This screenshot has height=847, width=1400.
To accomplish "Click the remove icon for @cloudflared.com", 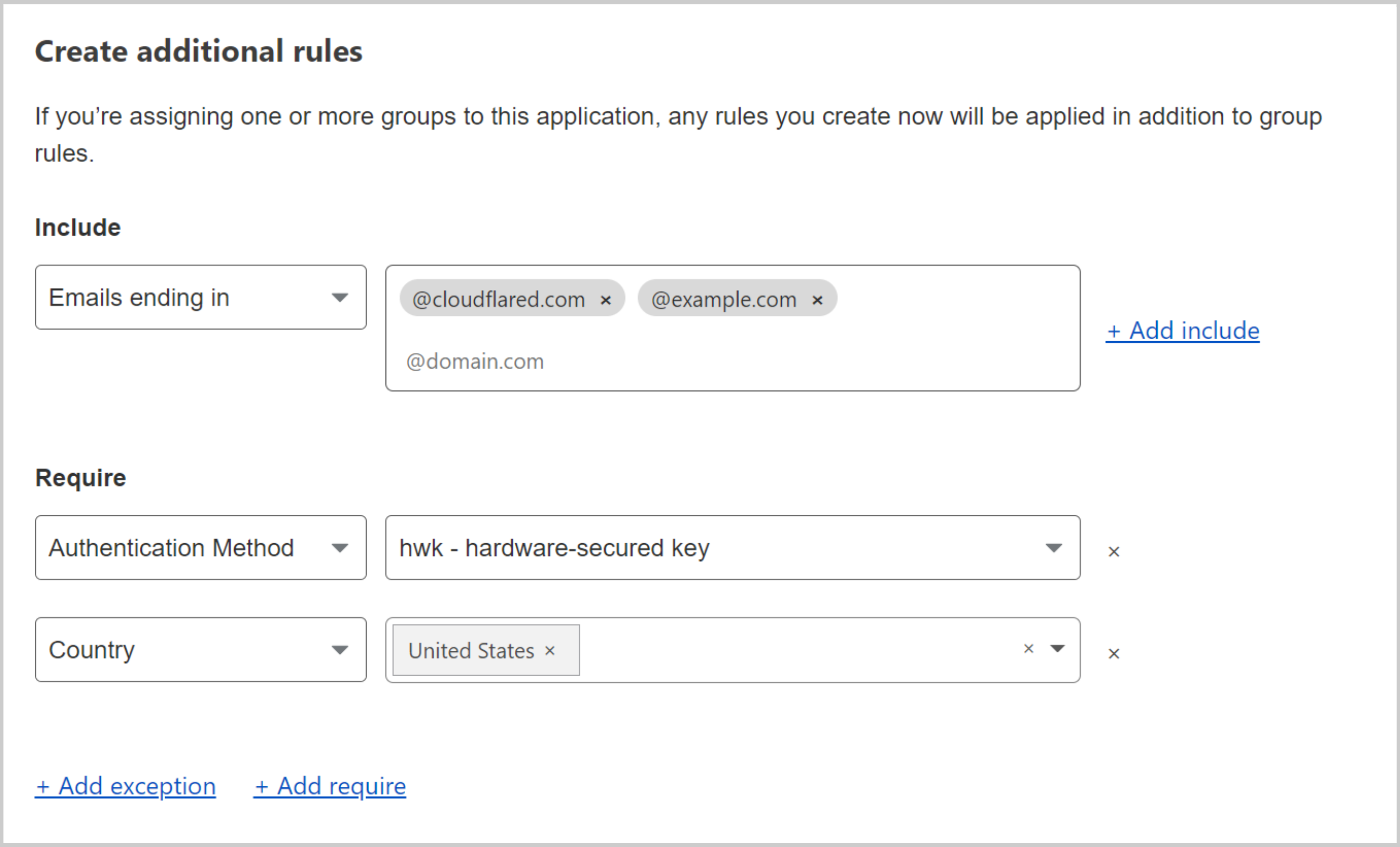I will [609, 300].
